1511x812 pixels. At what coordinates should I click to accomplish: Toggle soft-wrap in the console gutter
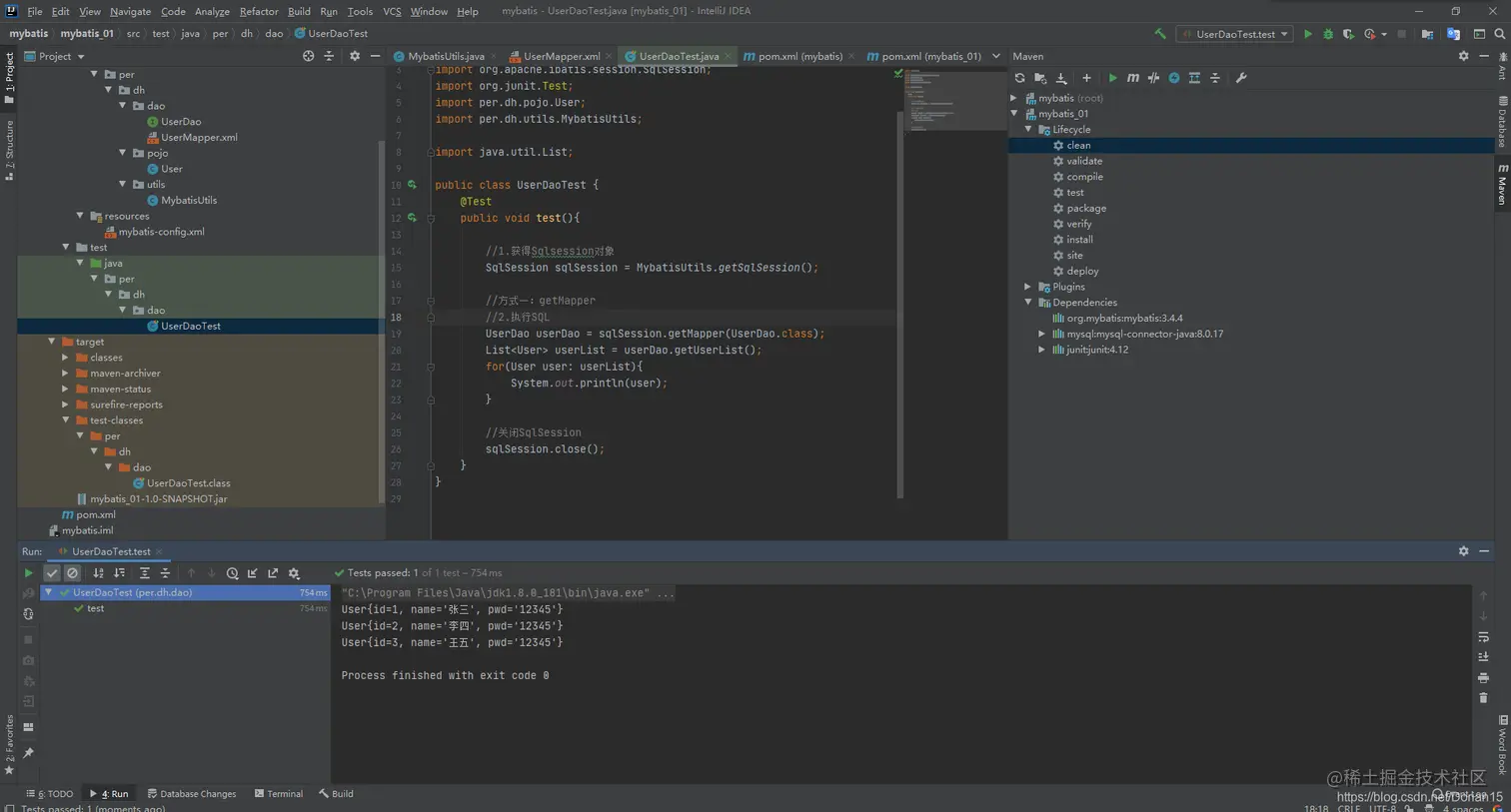[1483, 637]
